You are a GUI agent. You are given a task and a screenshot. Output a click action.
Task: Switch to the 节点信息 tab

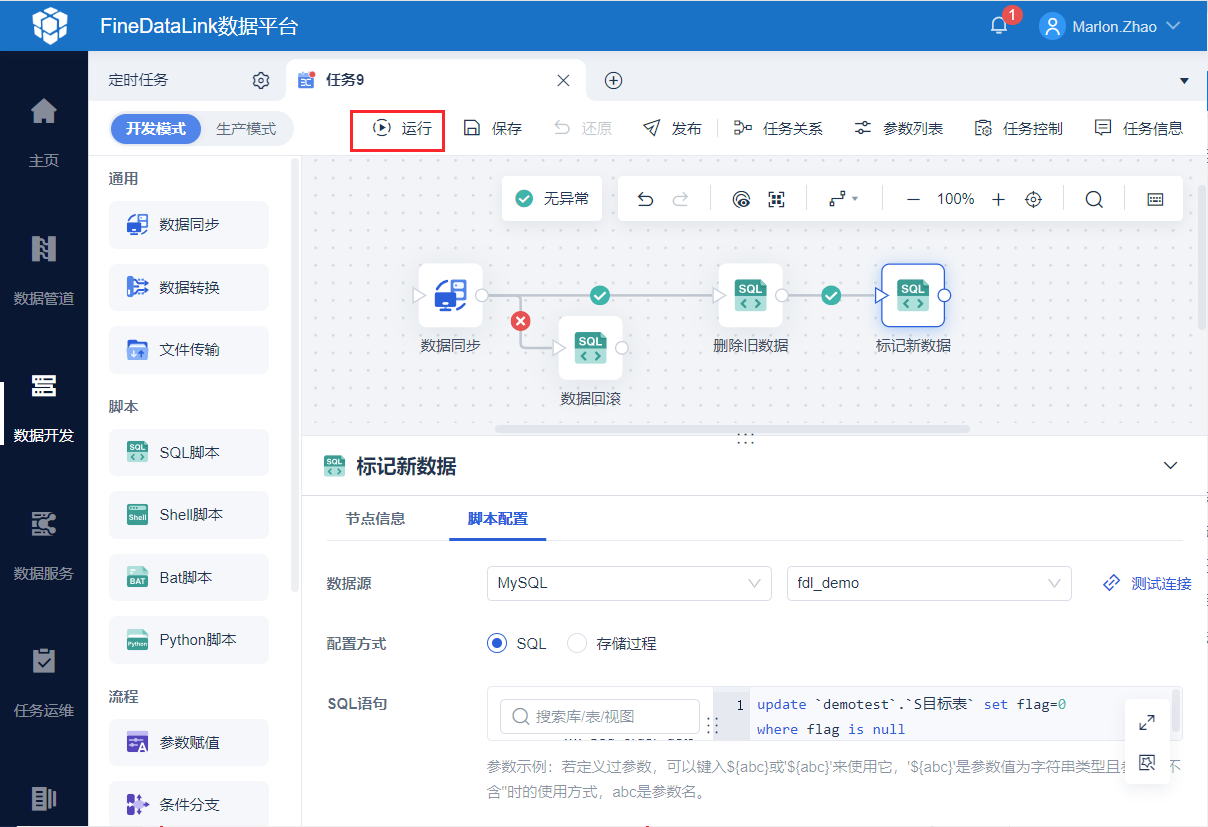click(x=375, y=518)
